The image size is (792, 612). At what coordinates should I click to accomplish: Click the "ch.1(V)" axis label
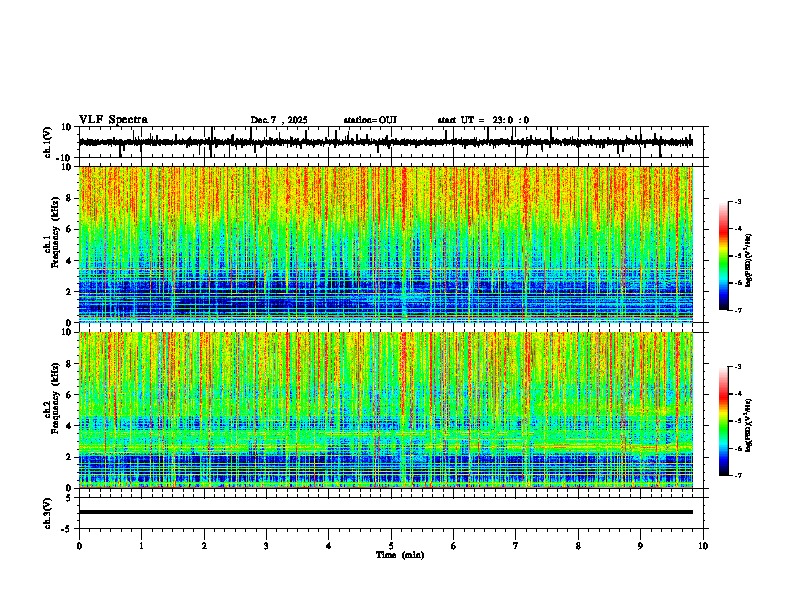coord(48,142)
